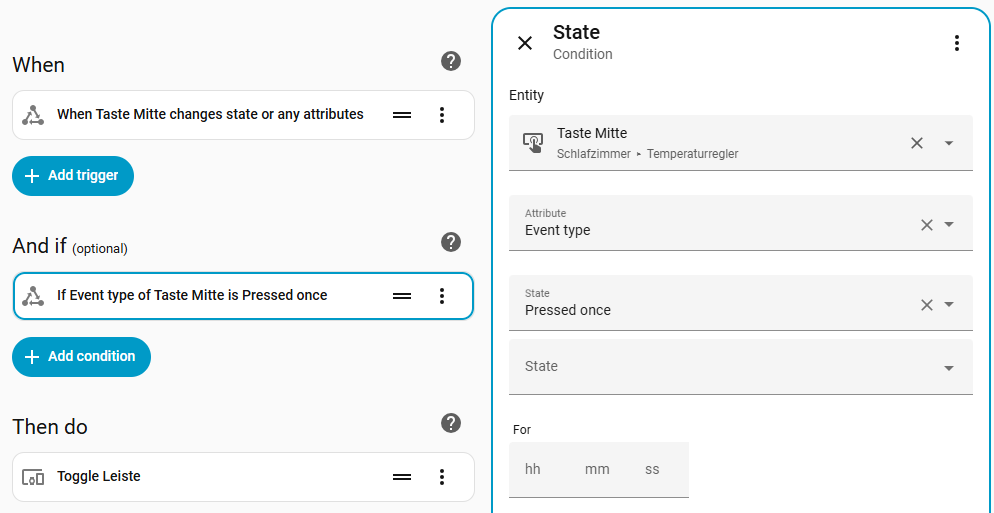Open three-dot menu for Toggle Leiste action

click(x=442, y=477)
